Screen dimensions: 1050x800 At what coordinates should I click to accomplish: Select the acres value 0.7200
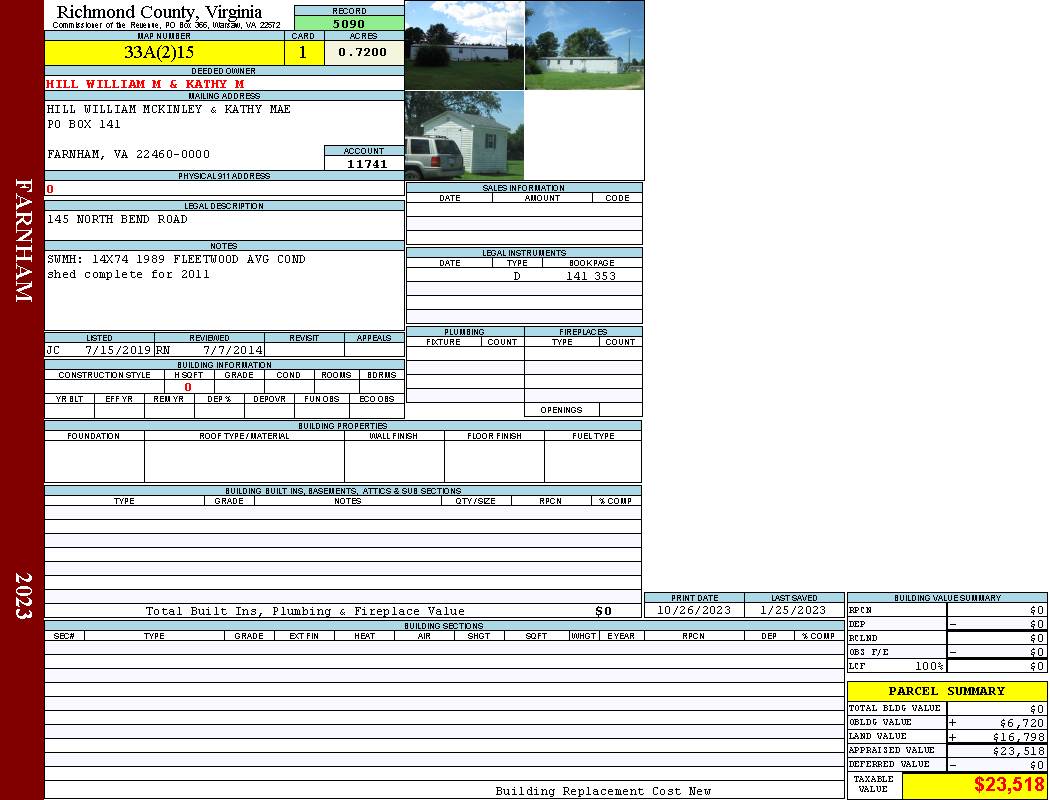coord(363,53)
